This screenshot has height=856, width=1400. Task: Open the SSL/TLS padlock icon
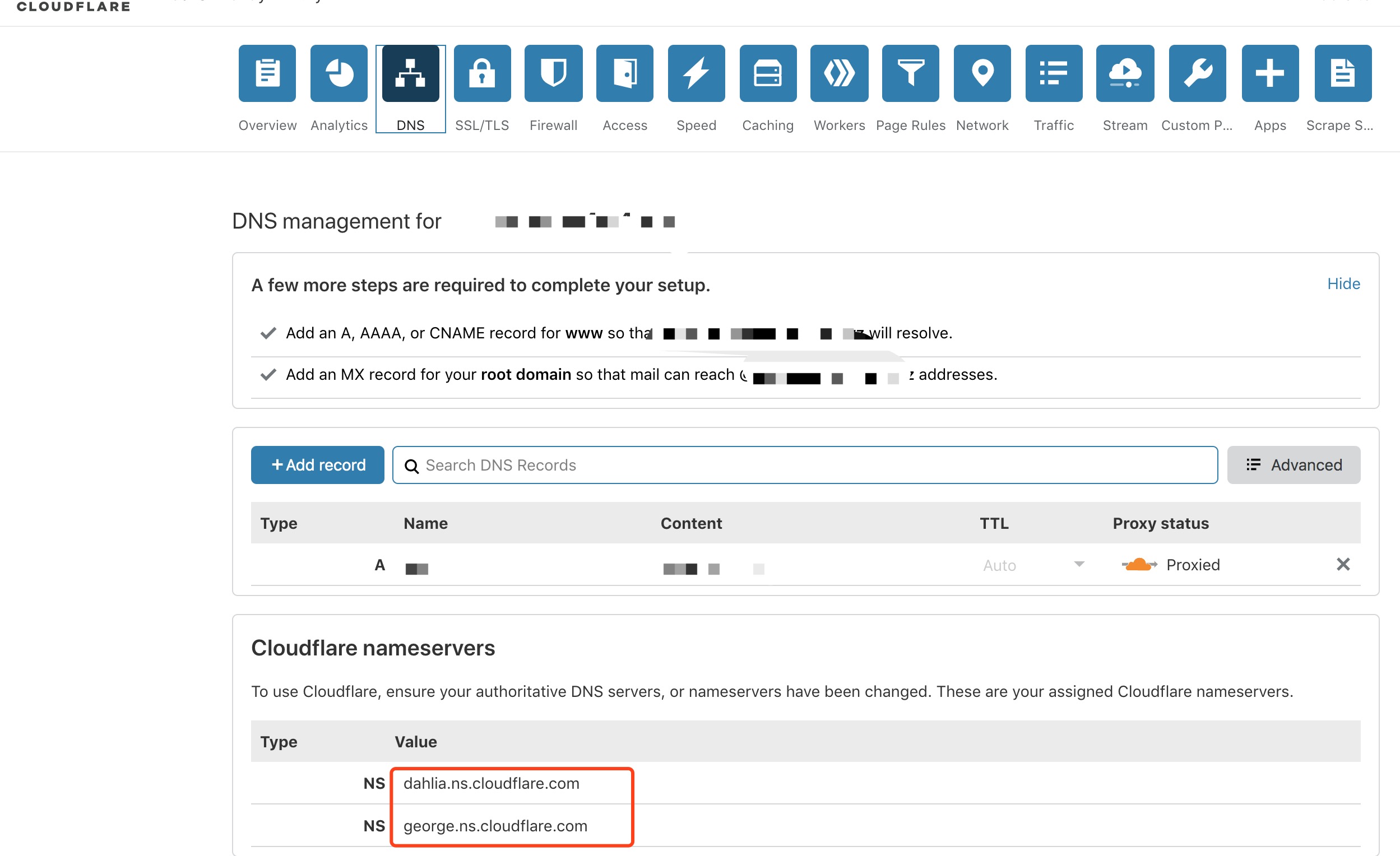coord(482,73)
